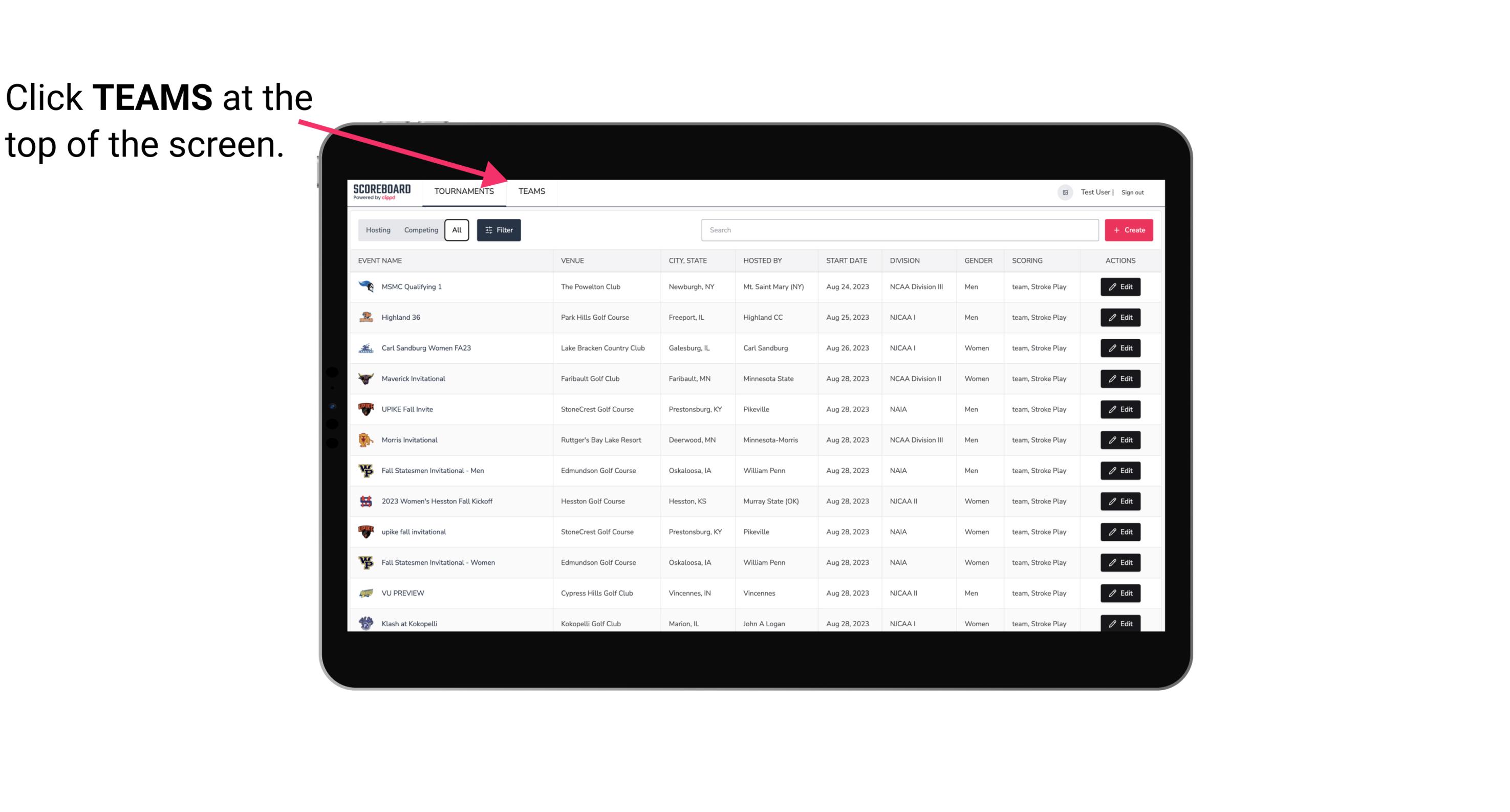Screen dimensions: 1510x812
Task: Toggle the Hosting filter button
Action: tap(378, 230)
